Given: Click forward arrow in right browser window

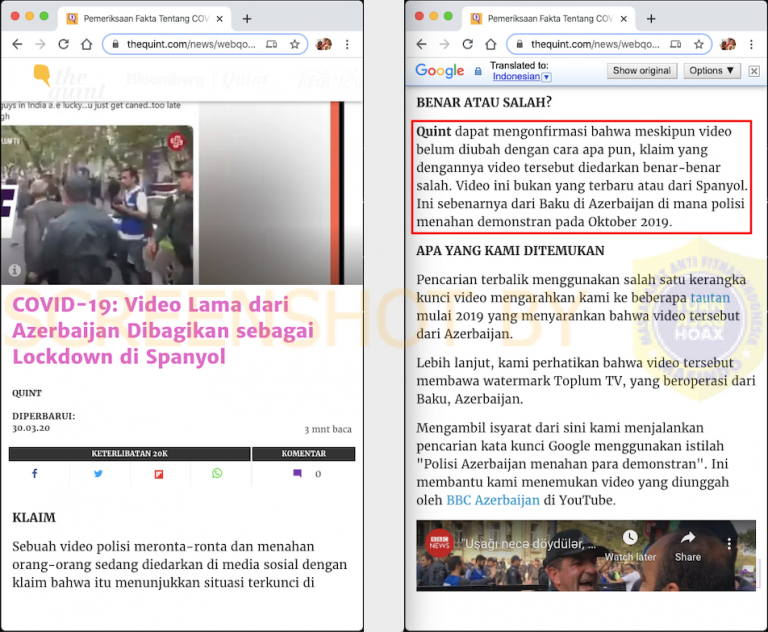Looking at the screenshot, I should tap(444, 45).
